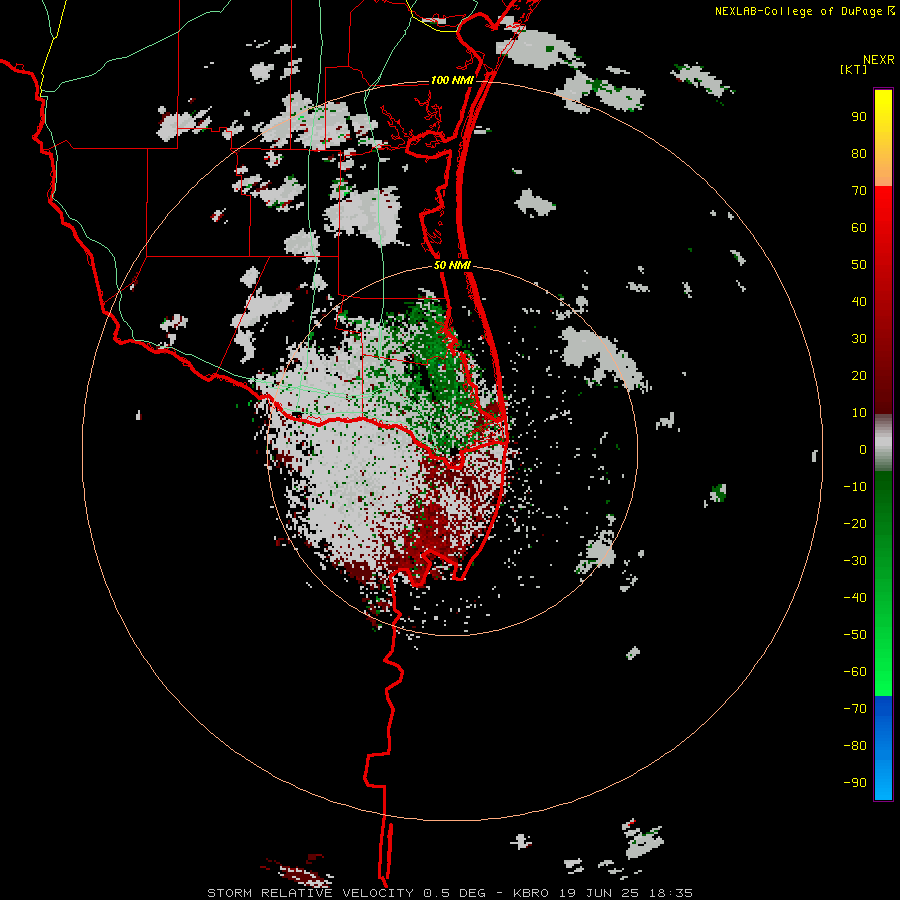This screenshot has height=900, width=900.
Task: Click the -50 value on the velocity scale
Action: 855,635
